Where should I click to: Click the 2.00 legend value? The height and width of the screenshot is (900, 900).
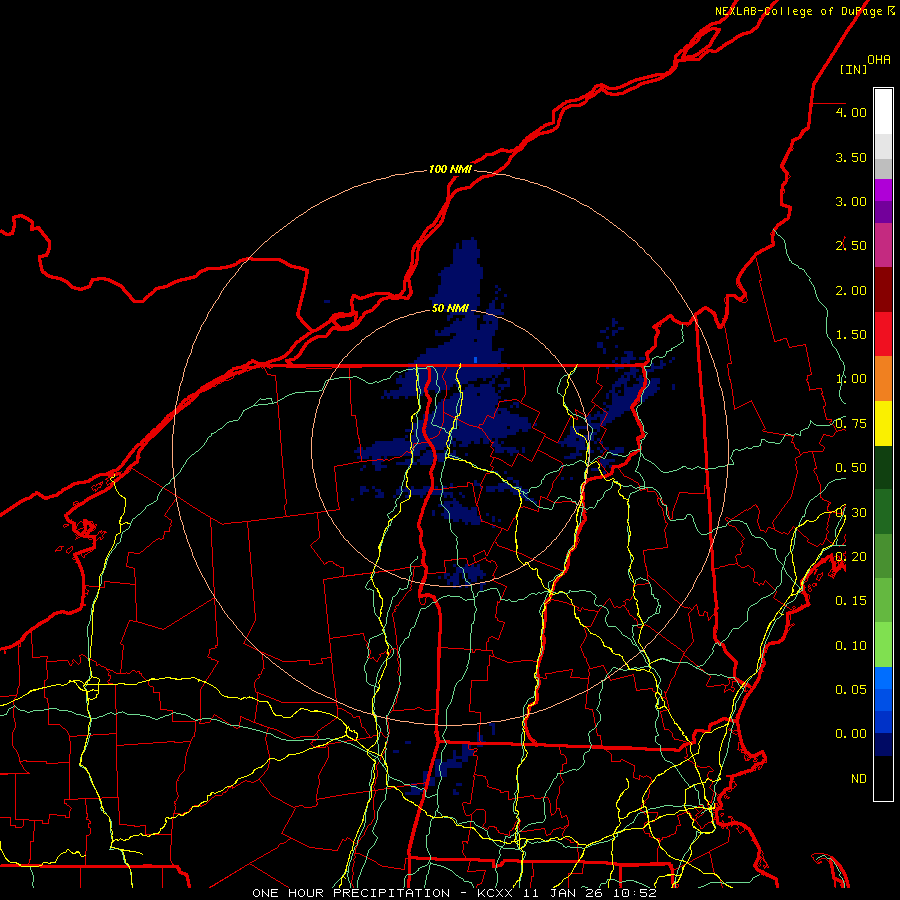point(851,290)
